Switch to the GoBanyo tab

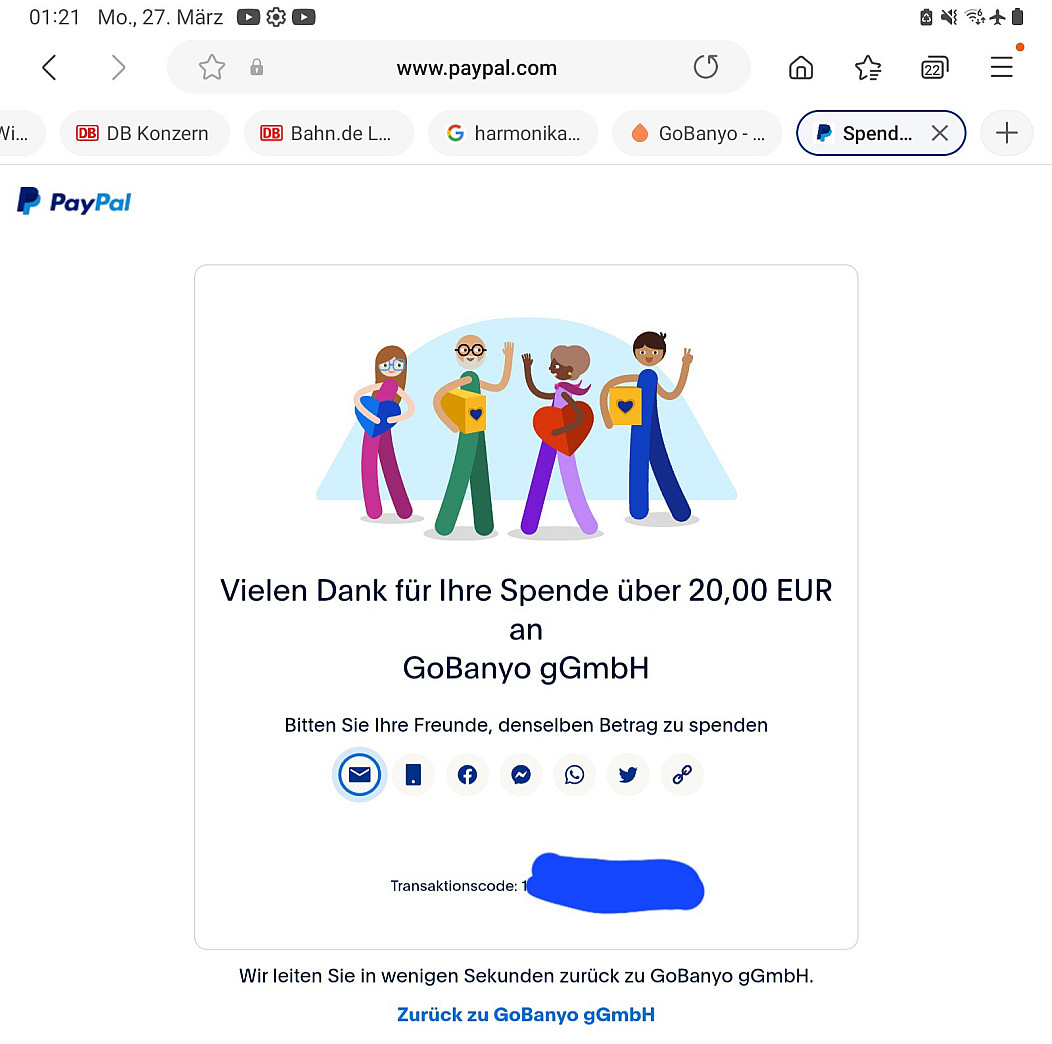697,133
